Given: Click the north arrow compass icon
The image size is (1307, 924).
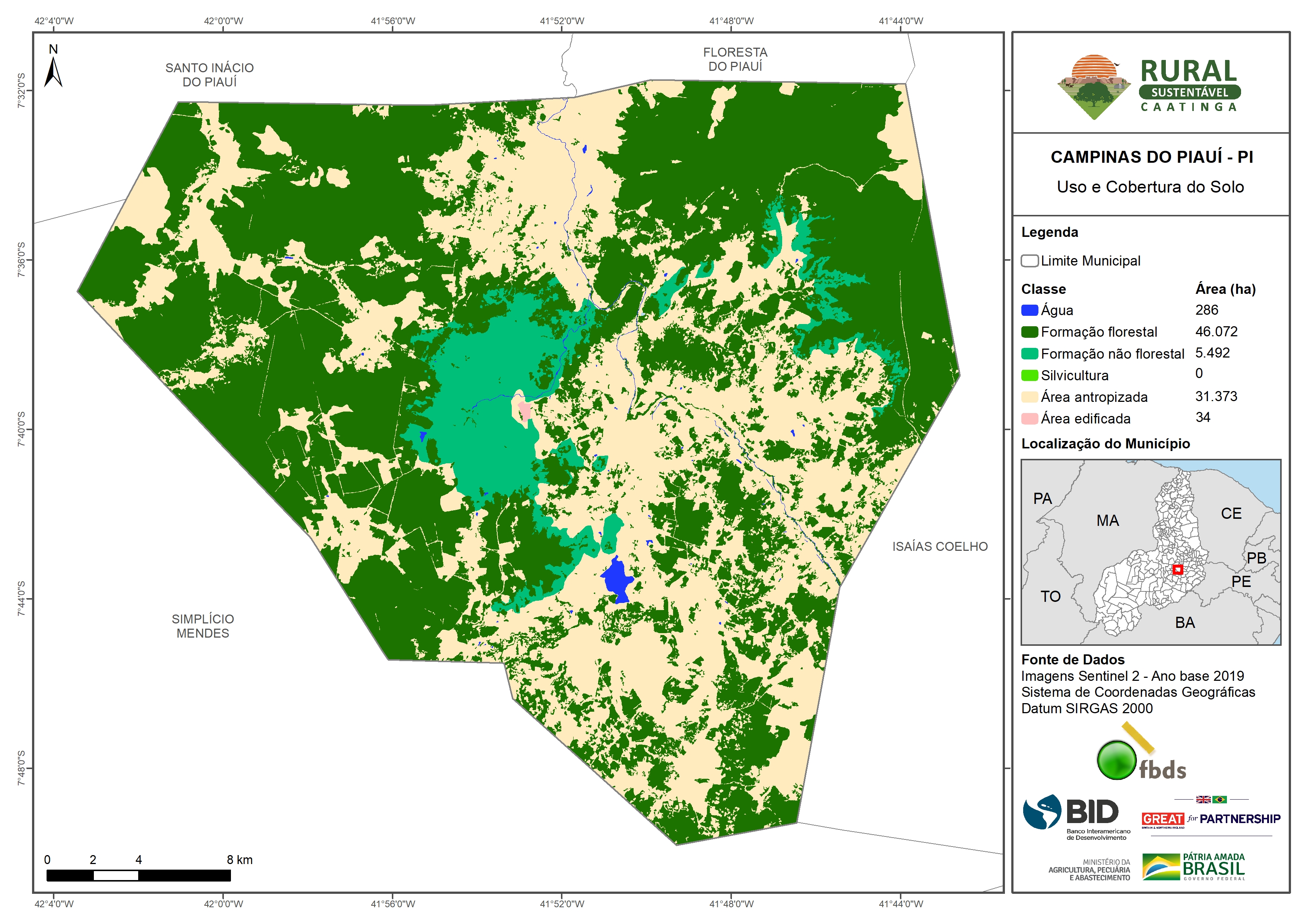Looking at the screenshot, I should click(53, 68).
